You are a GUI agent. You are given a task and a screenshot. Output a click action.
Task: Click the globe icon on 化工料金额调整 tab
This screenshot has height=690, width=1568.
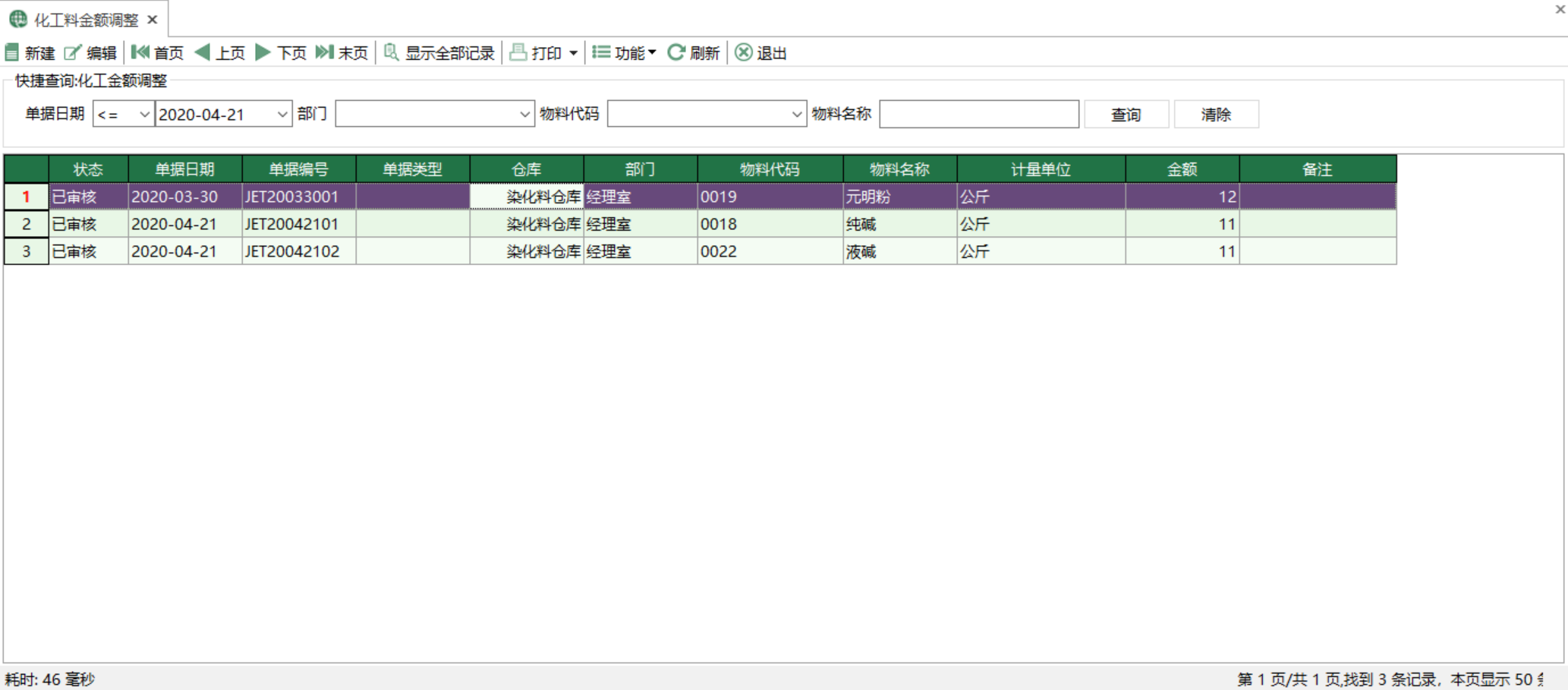click(18, 20)
